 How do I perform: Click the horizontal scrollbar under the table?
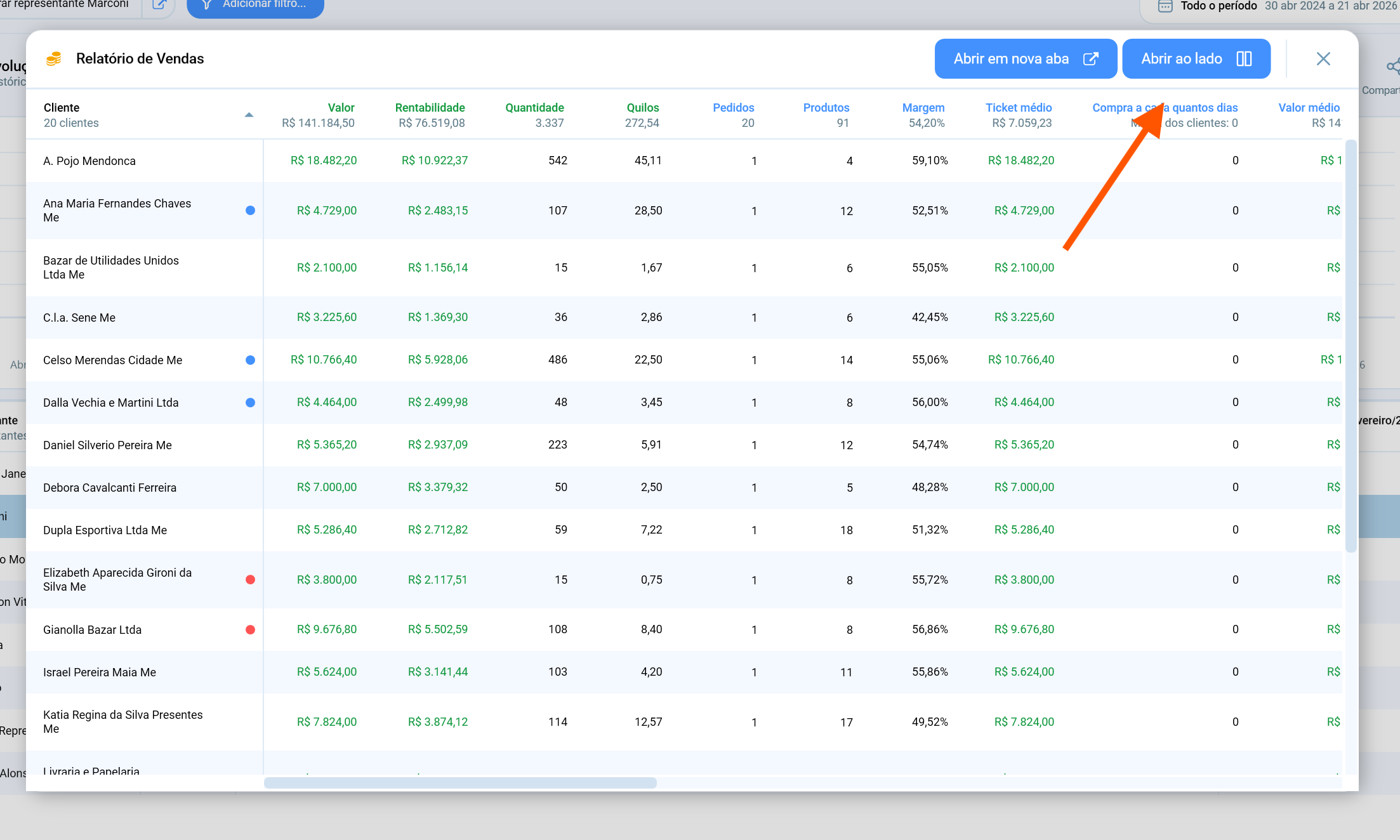[460, 783]
